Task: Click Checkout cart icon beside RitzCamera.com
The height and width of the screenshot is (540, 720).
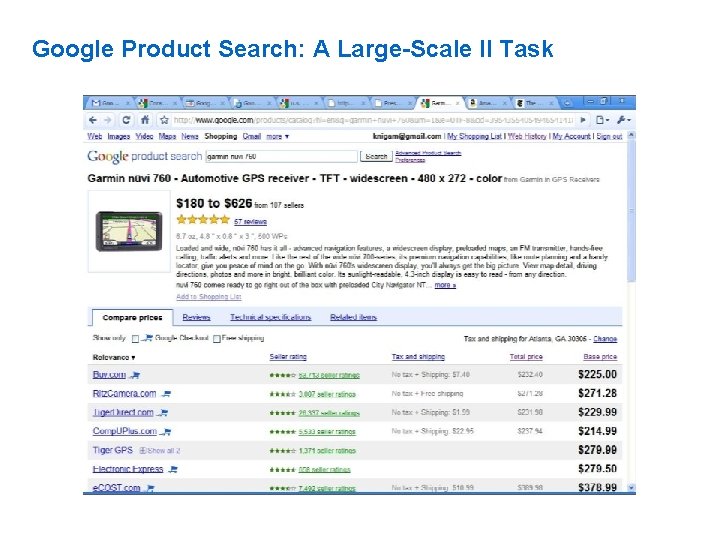Action: [166, 394]
